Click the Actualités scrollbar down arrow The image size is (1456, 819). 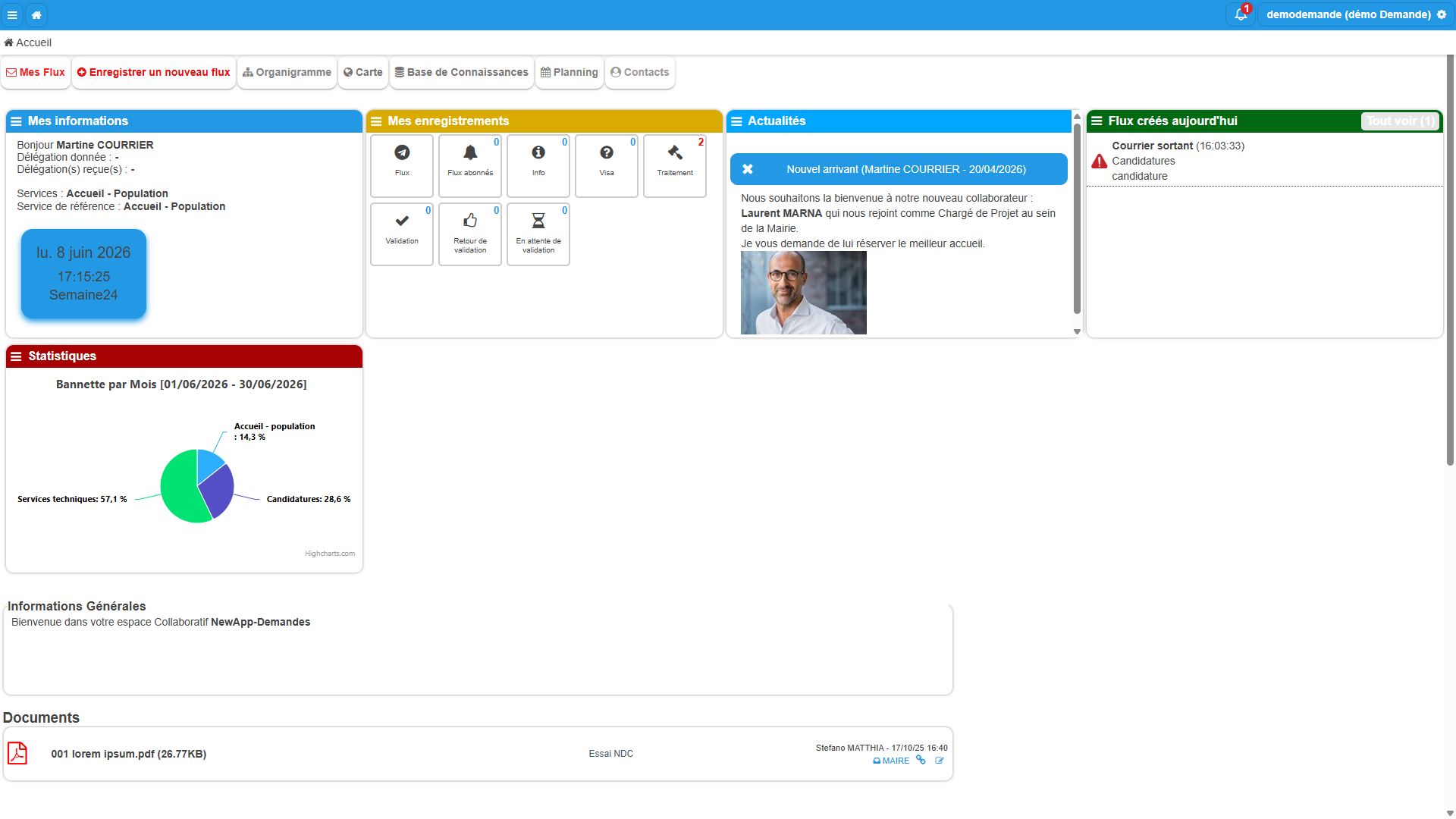pos(1077,331)
